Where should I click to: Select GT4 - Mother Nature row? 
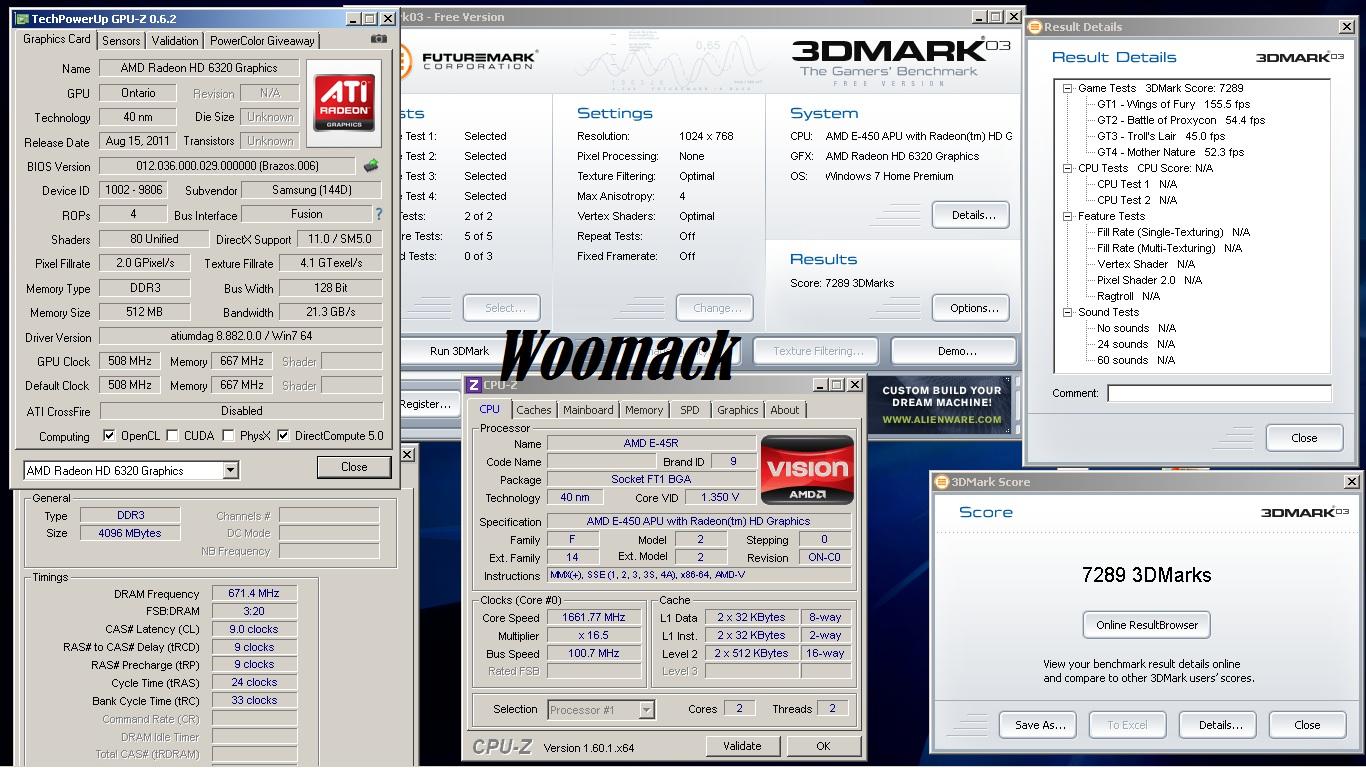click(1170, 152)
